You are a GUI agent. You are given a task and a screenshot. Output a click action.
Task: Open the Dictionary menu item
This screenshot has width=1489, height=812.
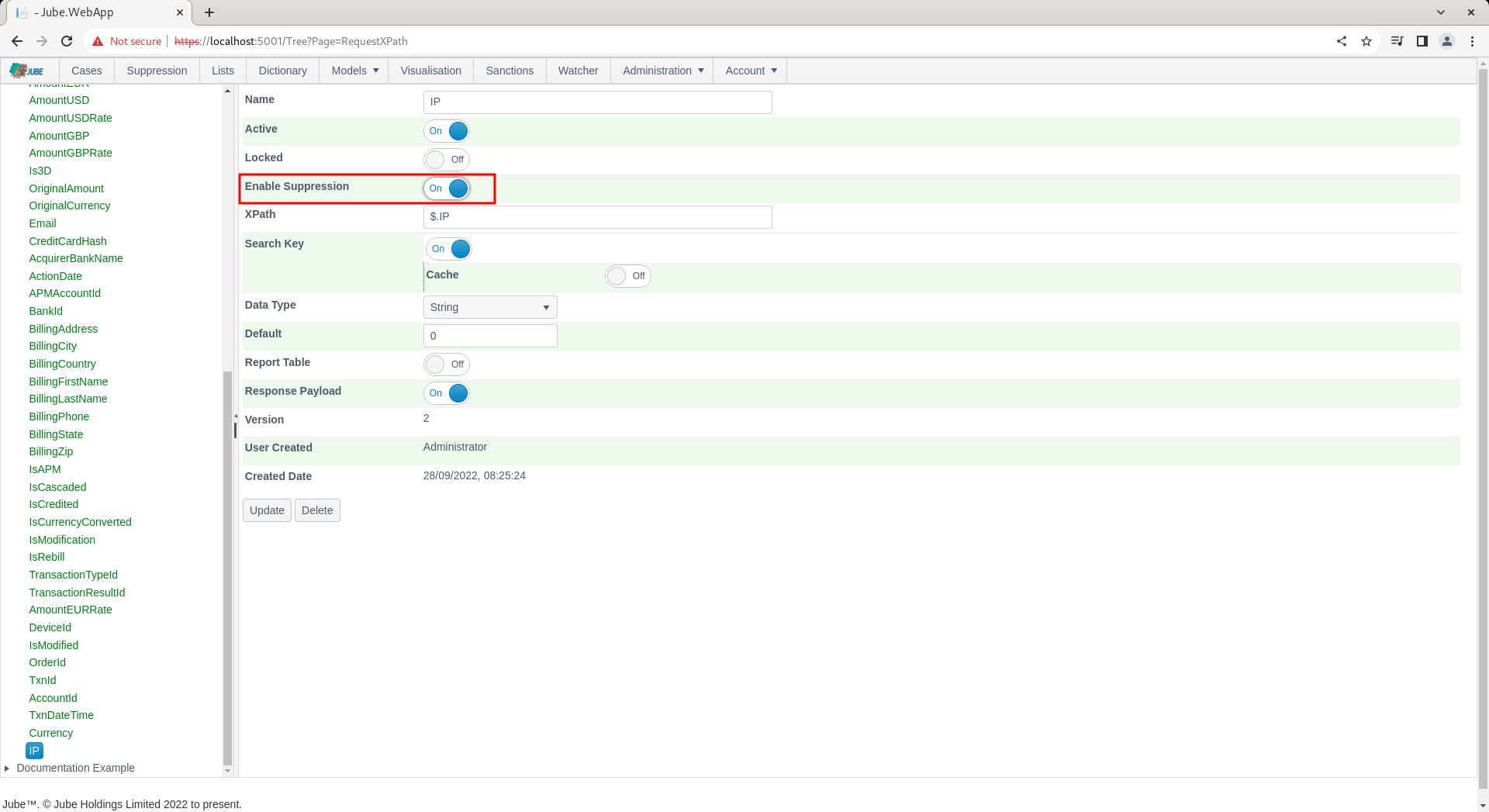pyautogui.click(x=282, y=71)
